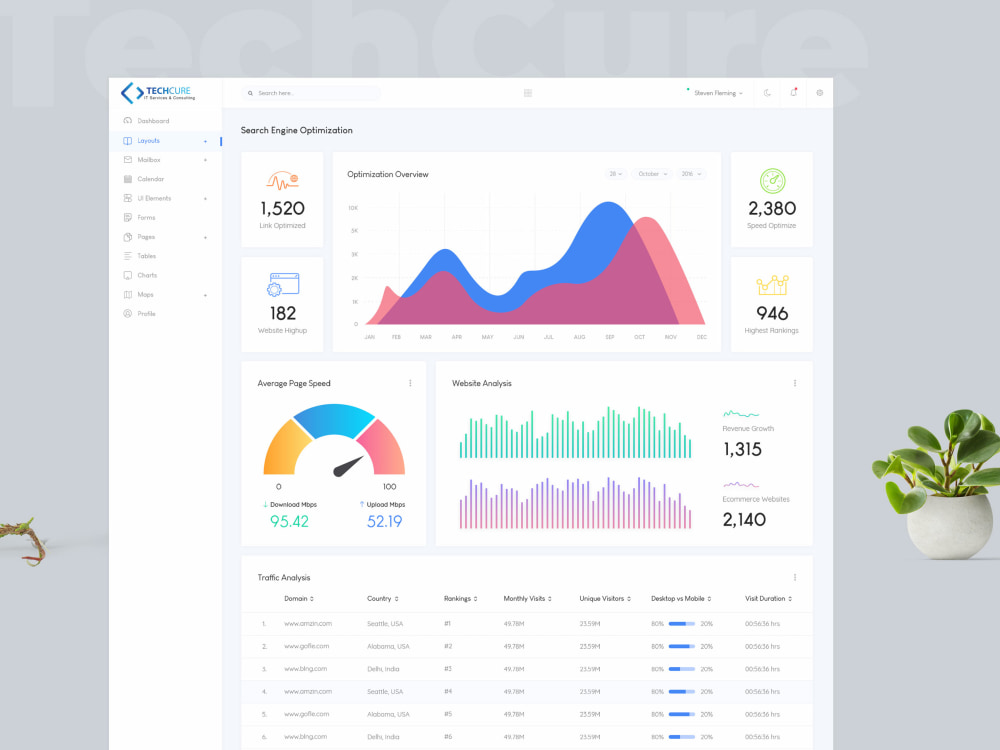
Task: Click the Charts monitor icon
Action: tap(128, 275)
